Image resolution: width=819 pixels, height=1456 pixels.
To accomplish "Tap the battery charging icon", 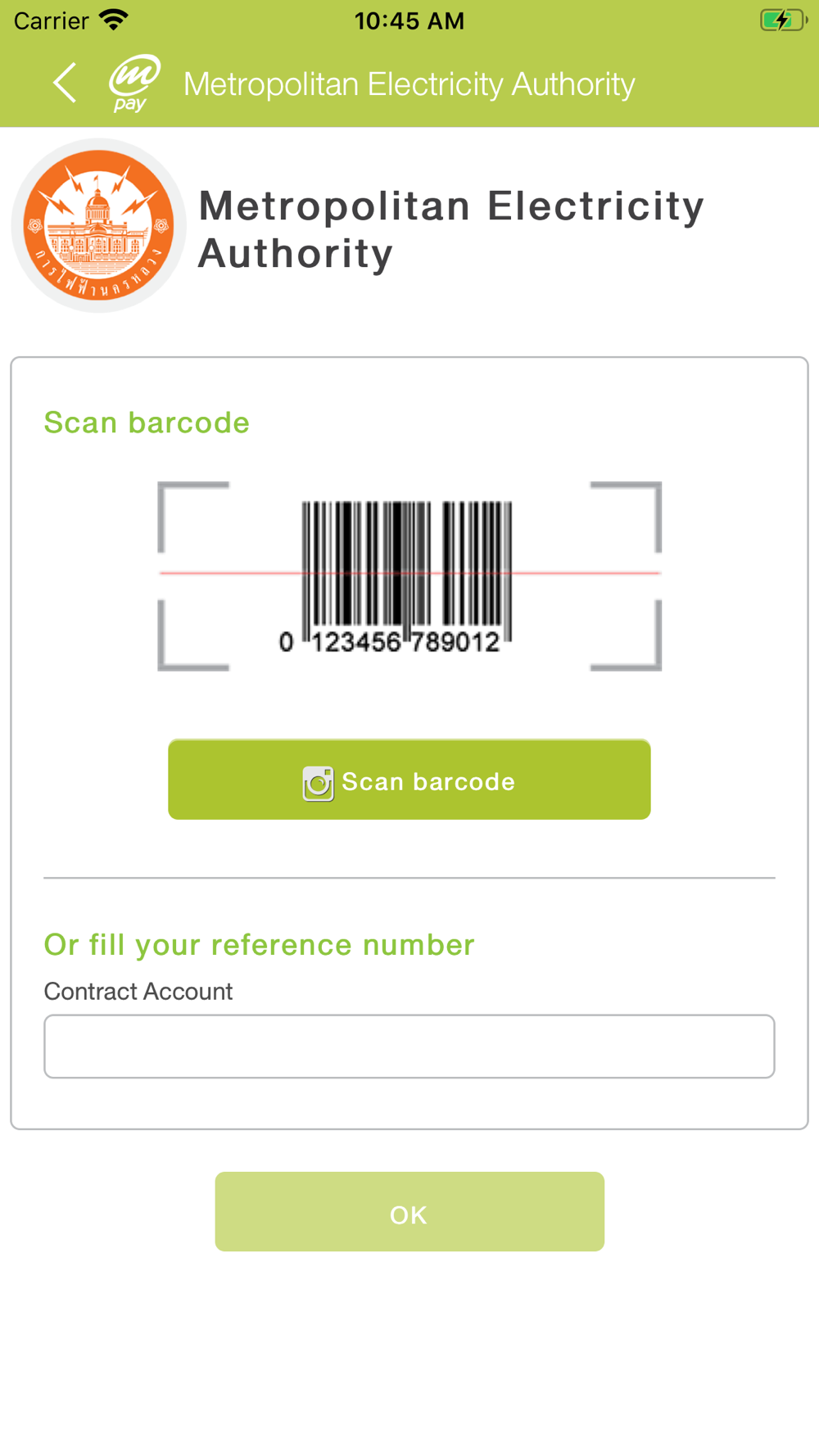I will pos(782,20).
